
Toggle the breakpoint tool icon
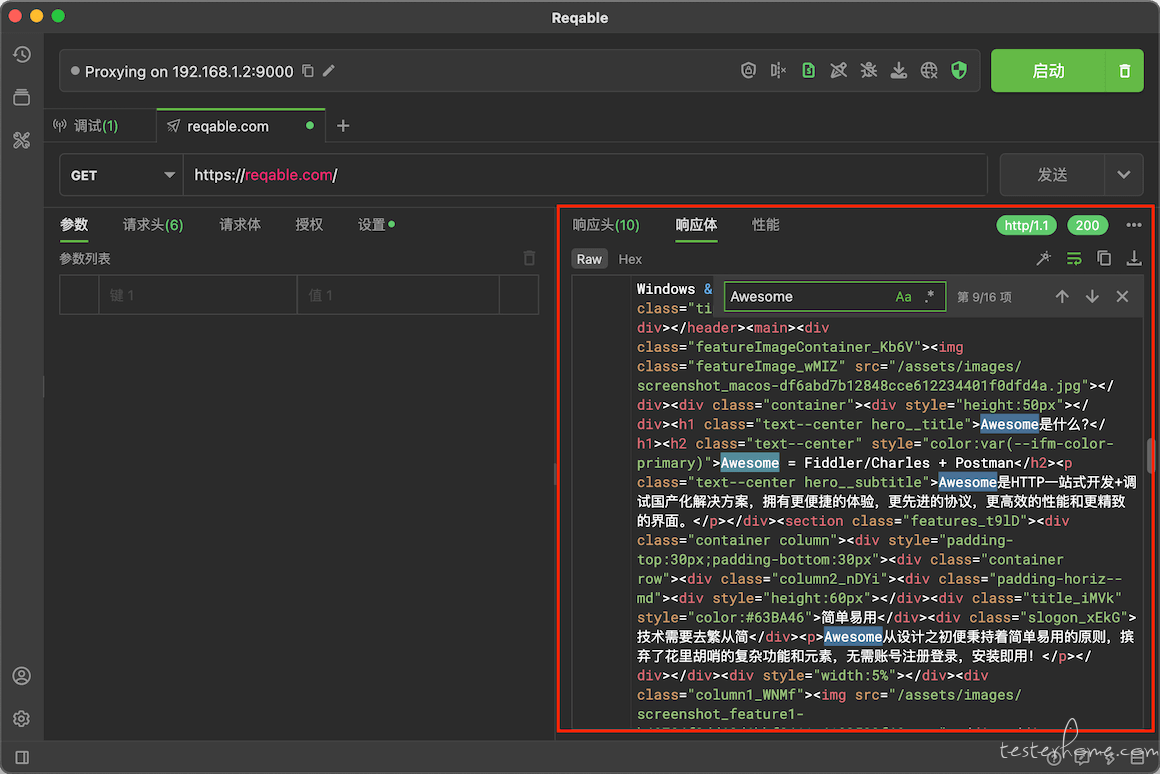point(778,70)
